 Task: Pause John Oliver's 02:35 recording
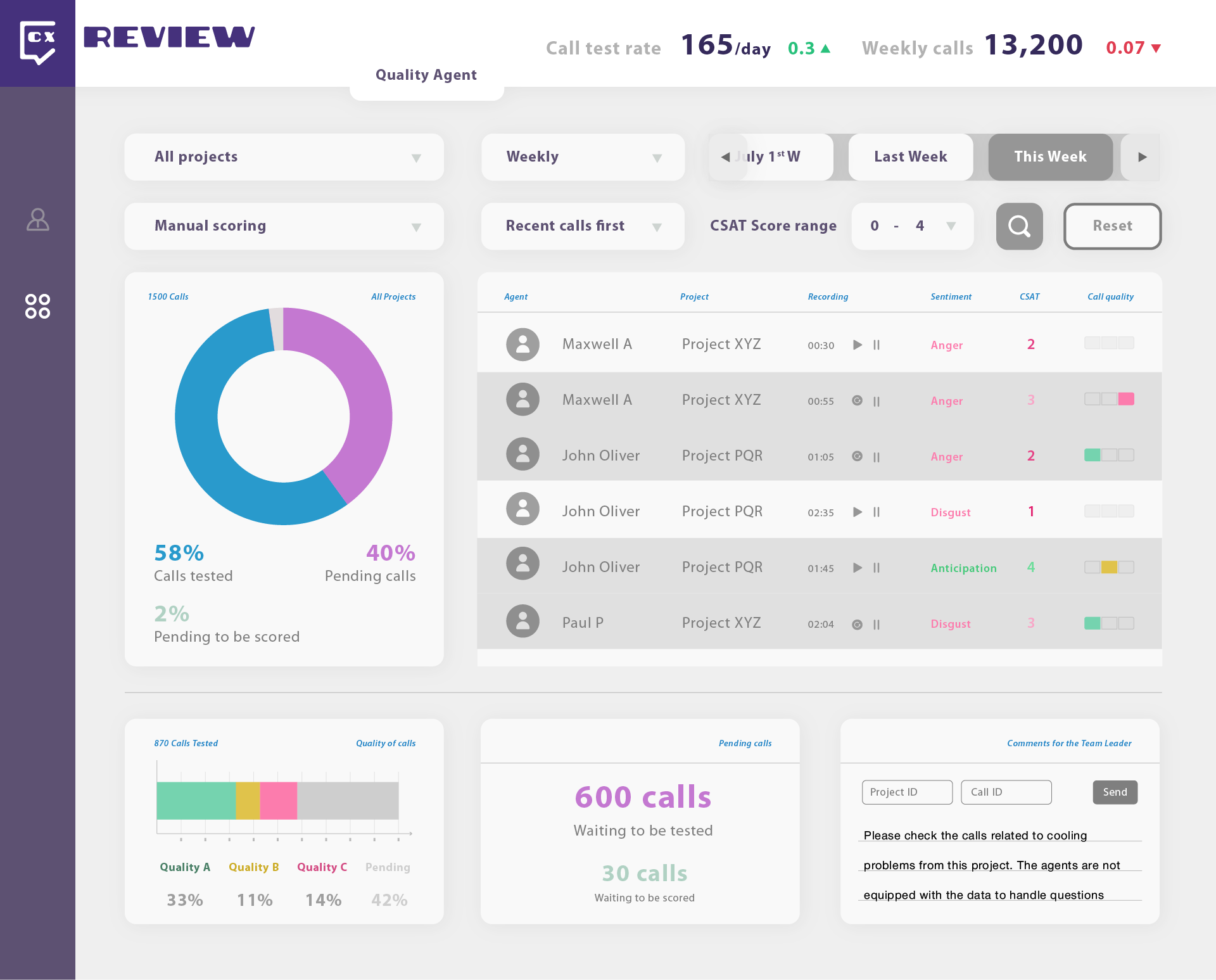[x=877, y=512]
